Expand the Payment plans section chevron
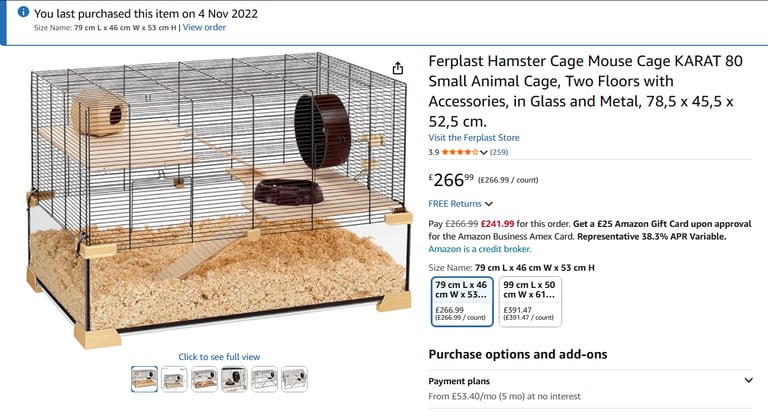 (x=748, y=380)
